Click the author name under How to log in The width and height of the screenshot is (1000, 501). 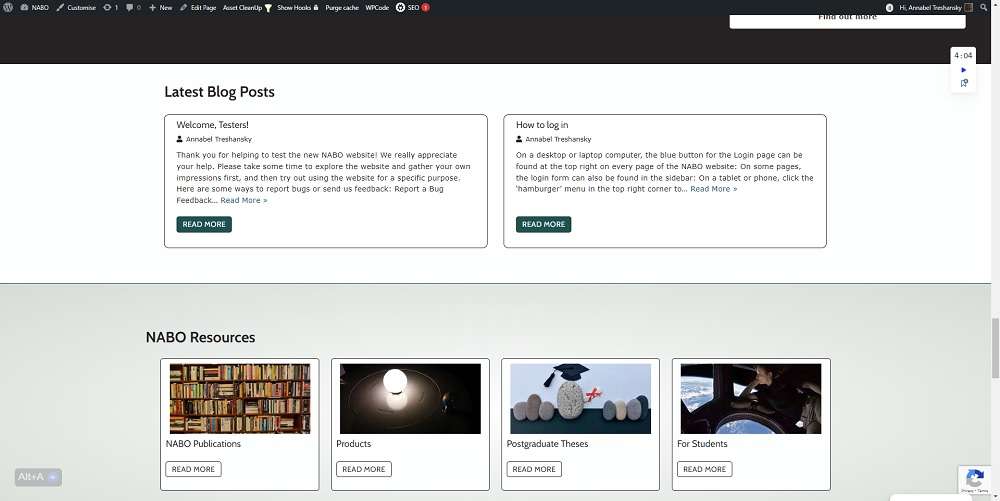pyautogui.click(x=558, y=139)
